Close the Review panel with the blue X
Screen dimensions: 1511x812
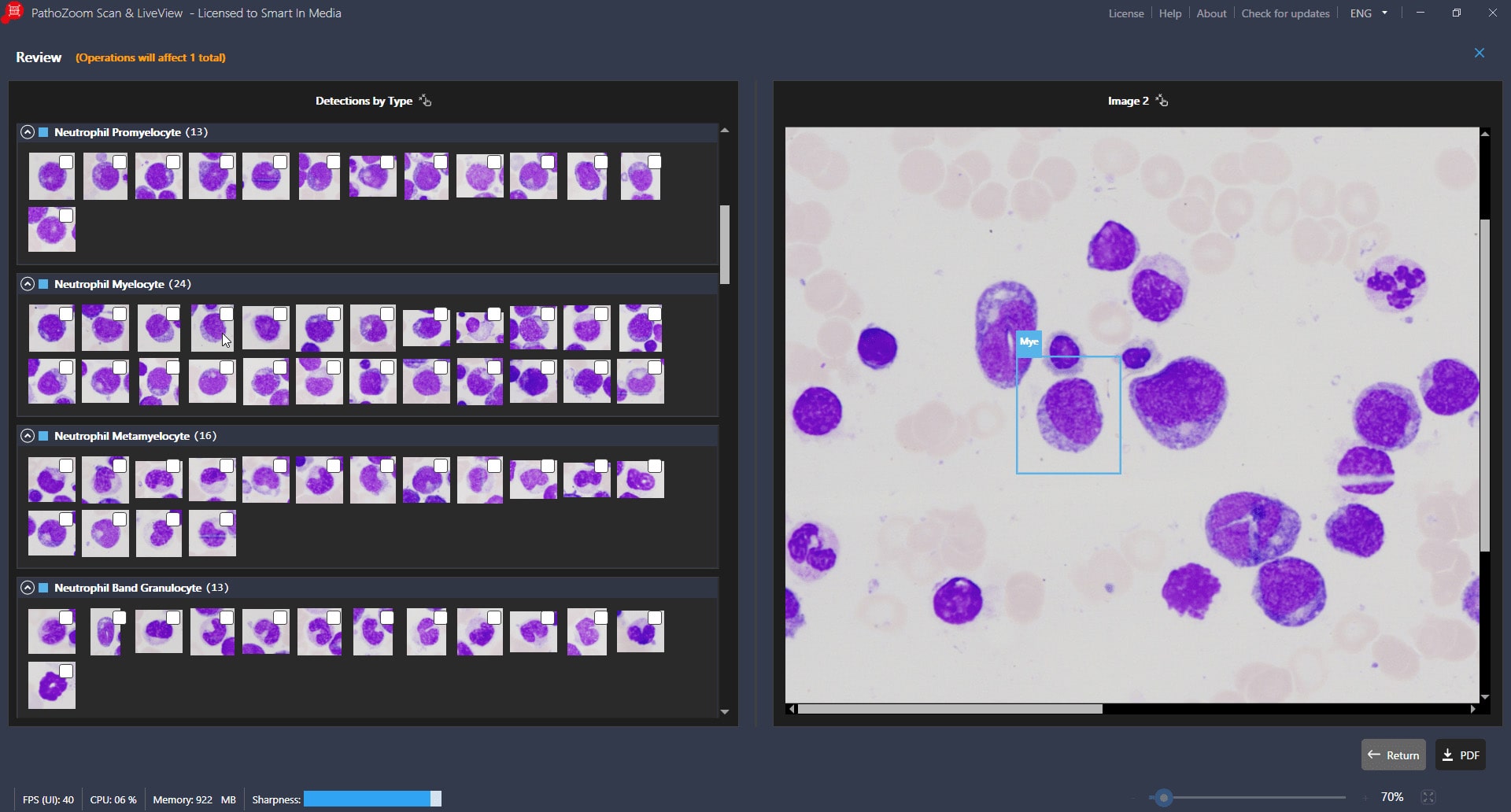coord(1479,54)
